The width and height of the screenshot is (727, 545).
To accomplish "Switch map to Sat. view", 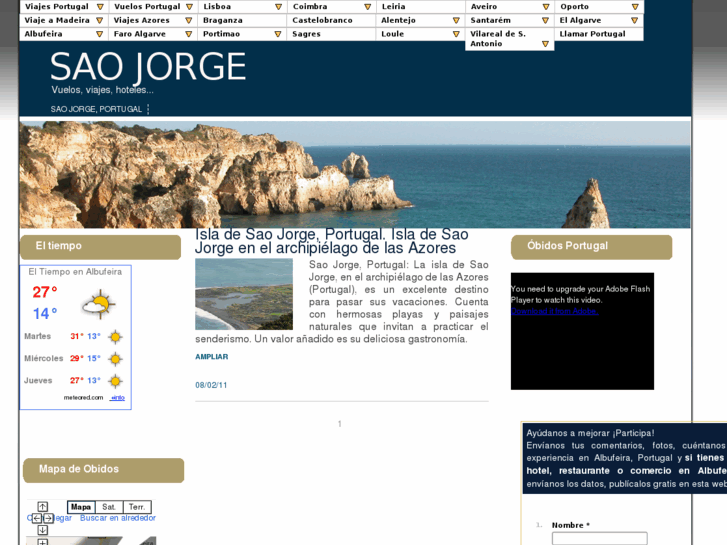I will click(x=109, y=507).
